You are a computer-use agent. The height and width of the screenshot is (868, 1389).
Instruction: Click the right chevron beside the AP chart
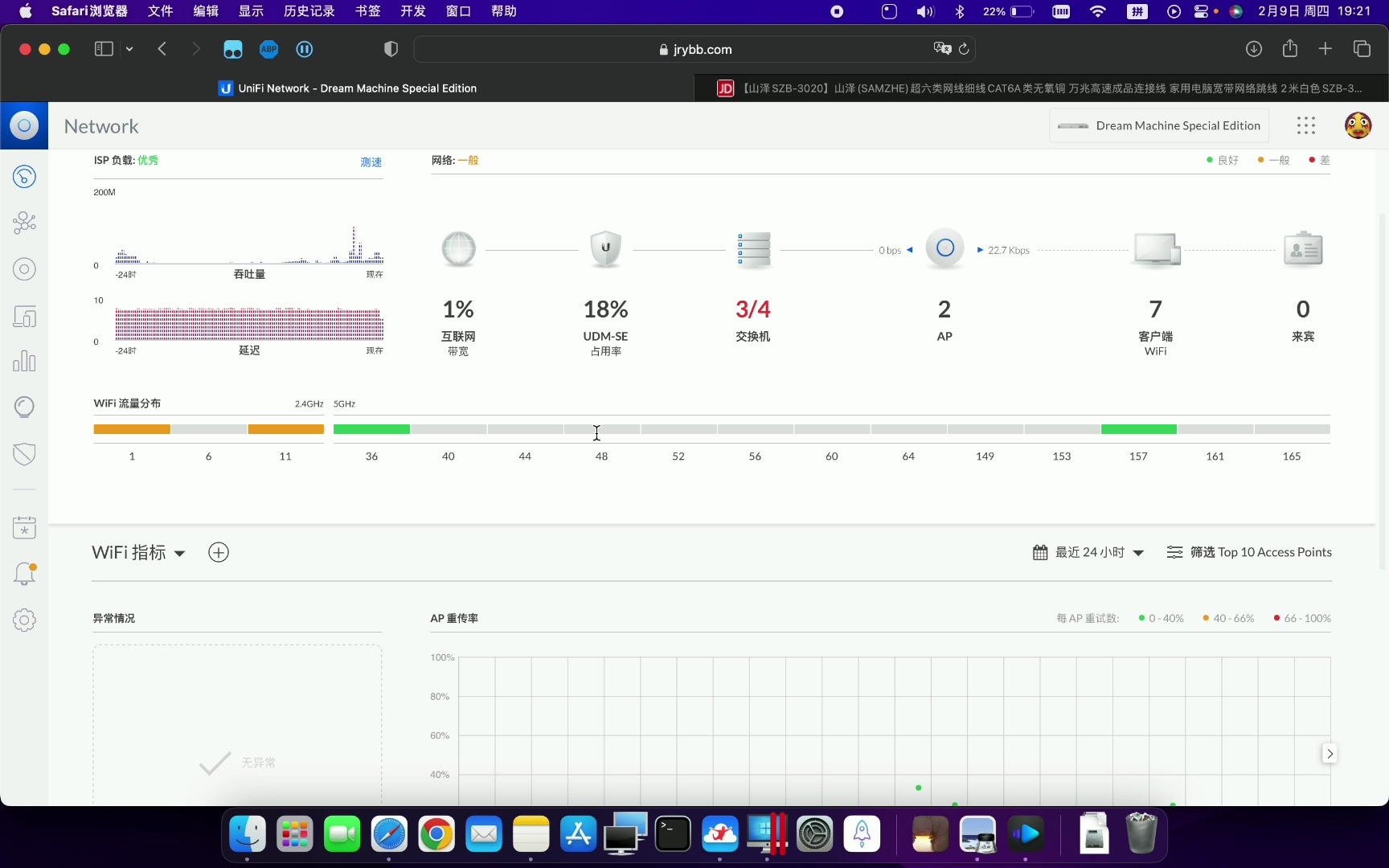[x=1330, y=753]
